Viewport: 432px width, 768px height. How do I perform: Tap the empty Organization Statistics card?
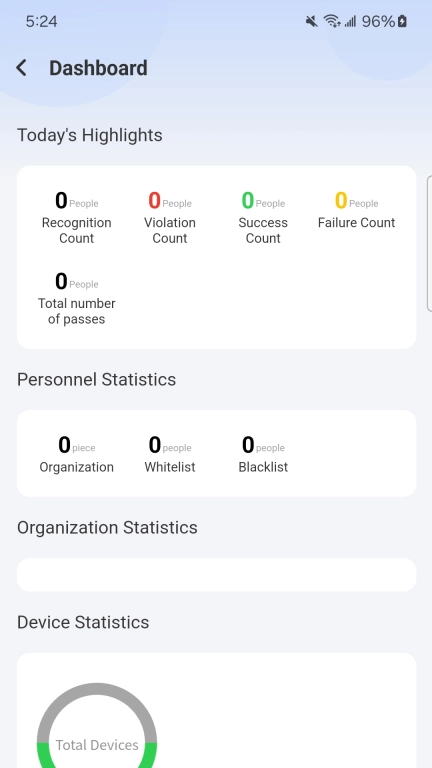tap(216, 575)
